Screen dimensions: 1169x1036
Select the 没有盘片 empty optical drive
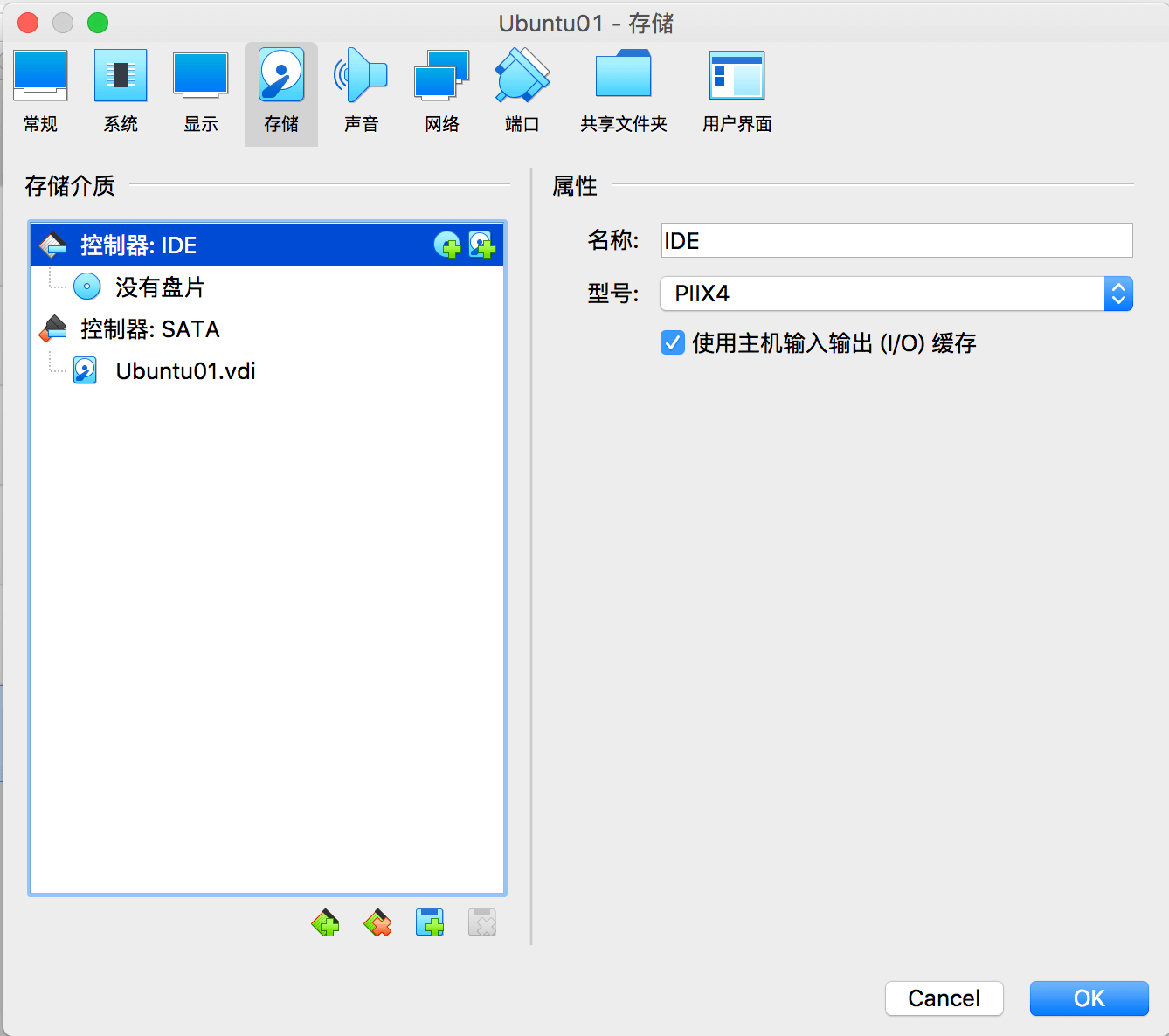(267, 287)
